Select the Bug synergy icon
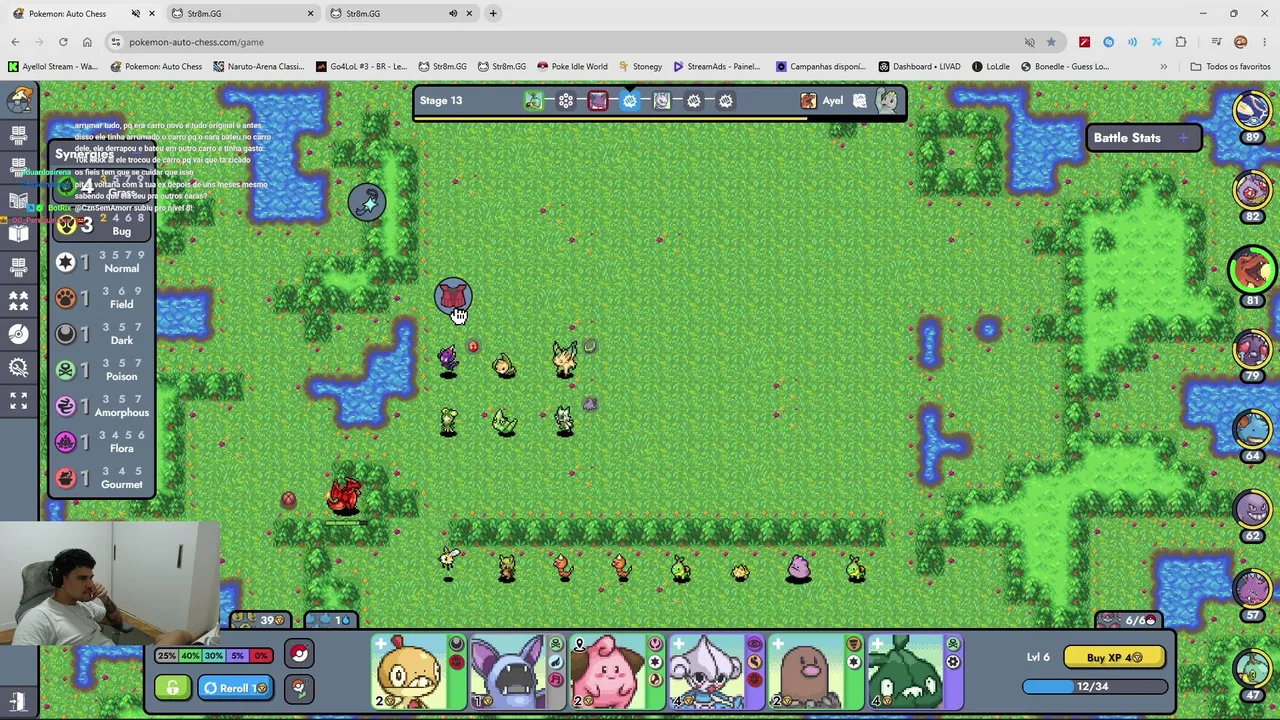 click(x=66, y=226)
